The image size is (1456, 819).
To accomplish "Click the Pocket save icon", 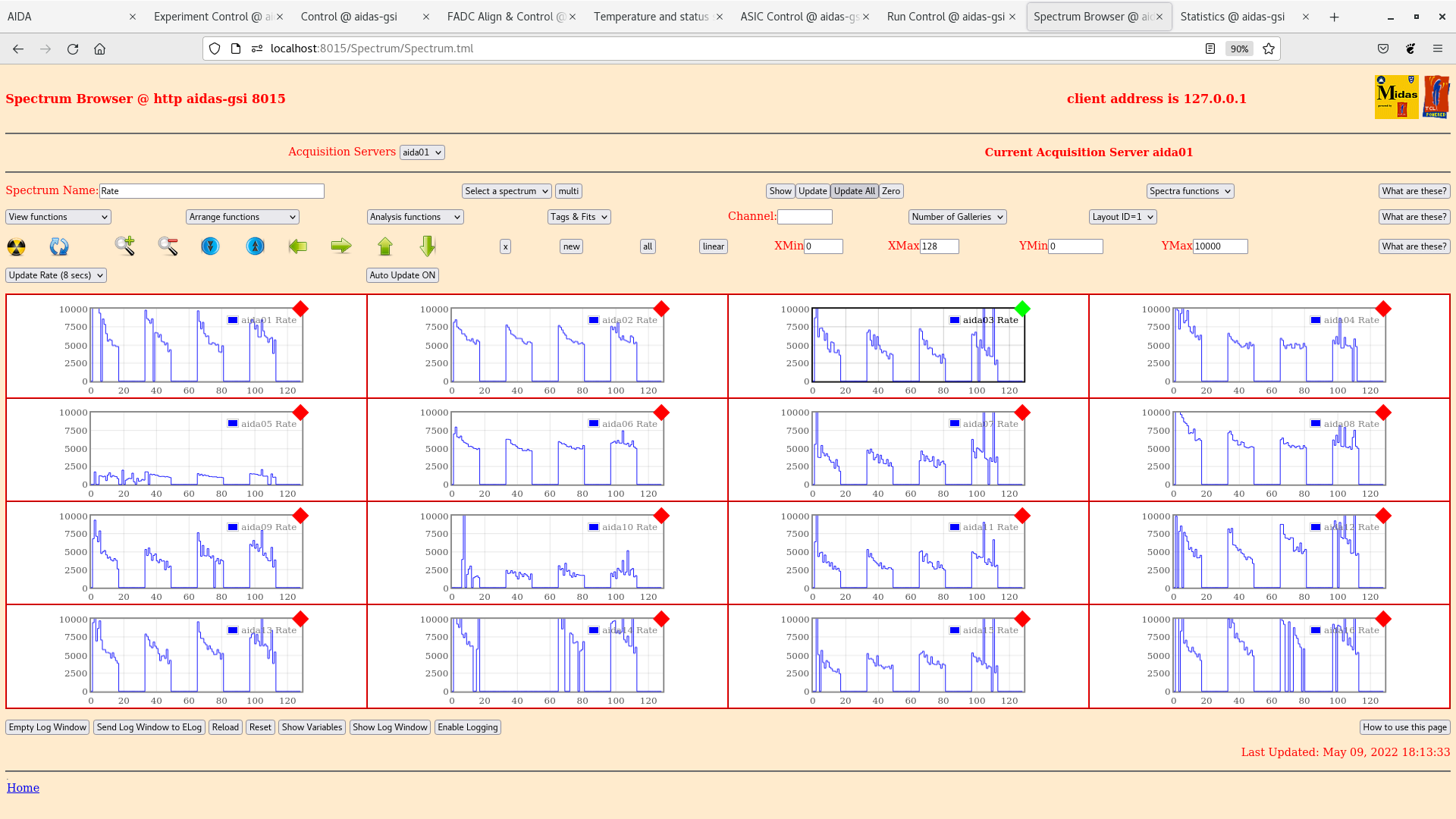I will click(x=1383, y=49).
